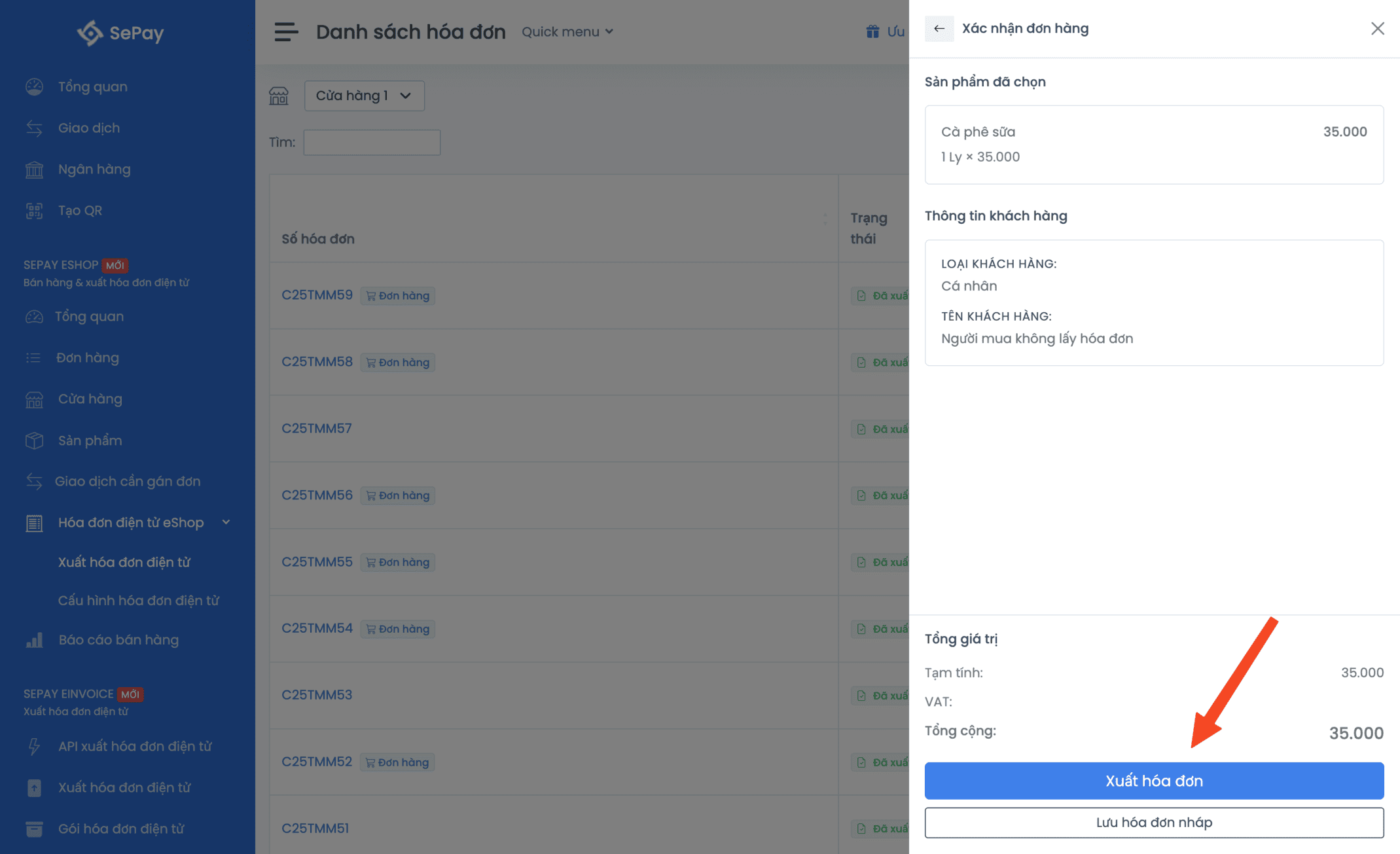Click the Xuất hóa đơn button
1400x854 pixels.
pyautogui.click(x=1153, y=781)
